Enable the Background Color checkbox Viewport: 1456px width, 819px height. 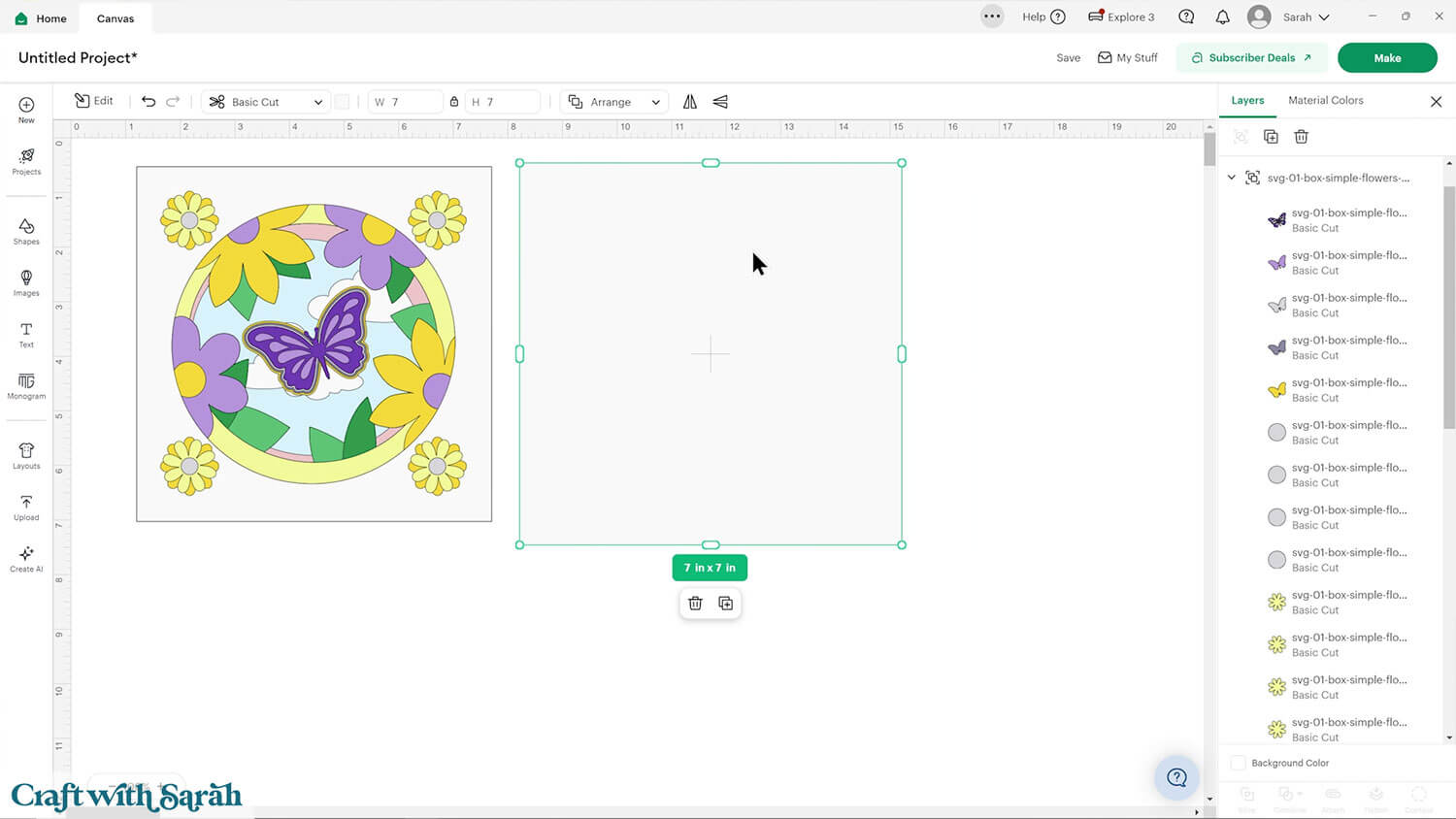tap(1239, 763)
